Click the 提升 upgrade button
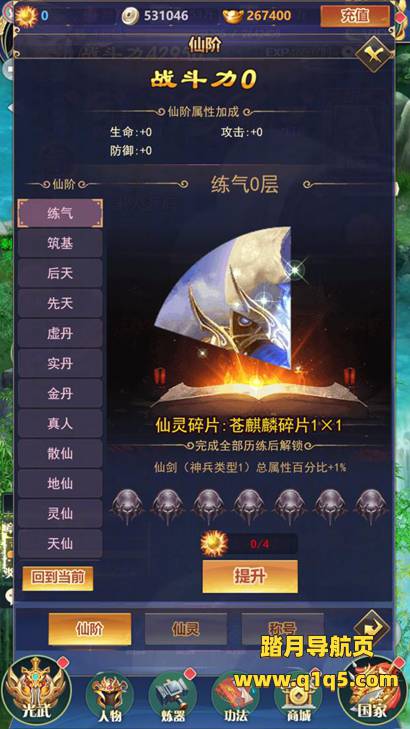The height and width of the screenshot is (729, 410). coord(250,576)
